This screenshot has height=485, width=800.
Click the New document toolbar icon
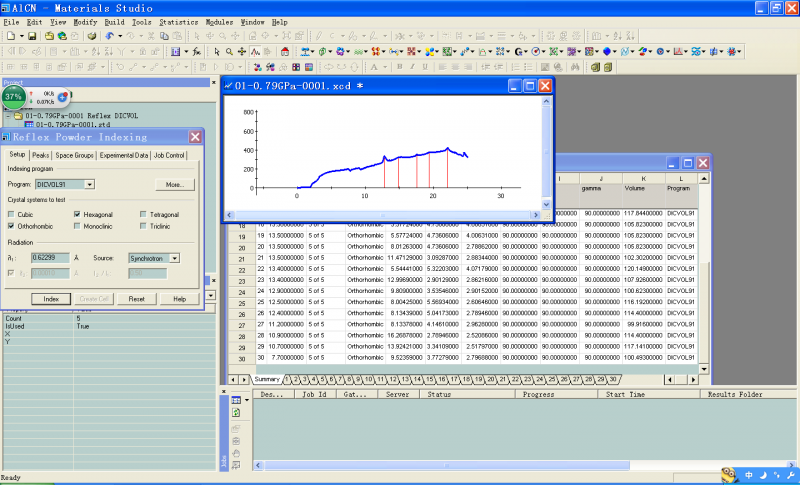9,36
